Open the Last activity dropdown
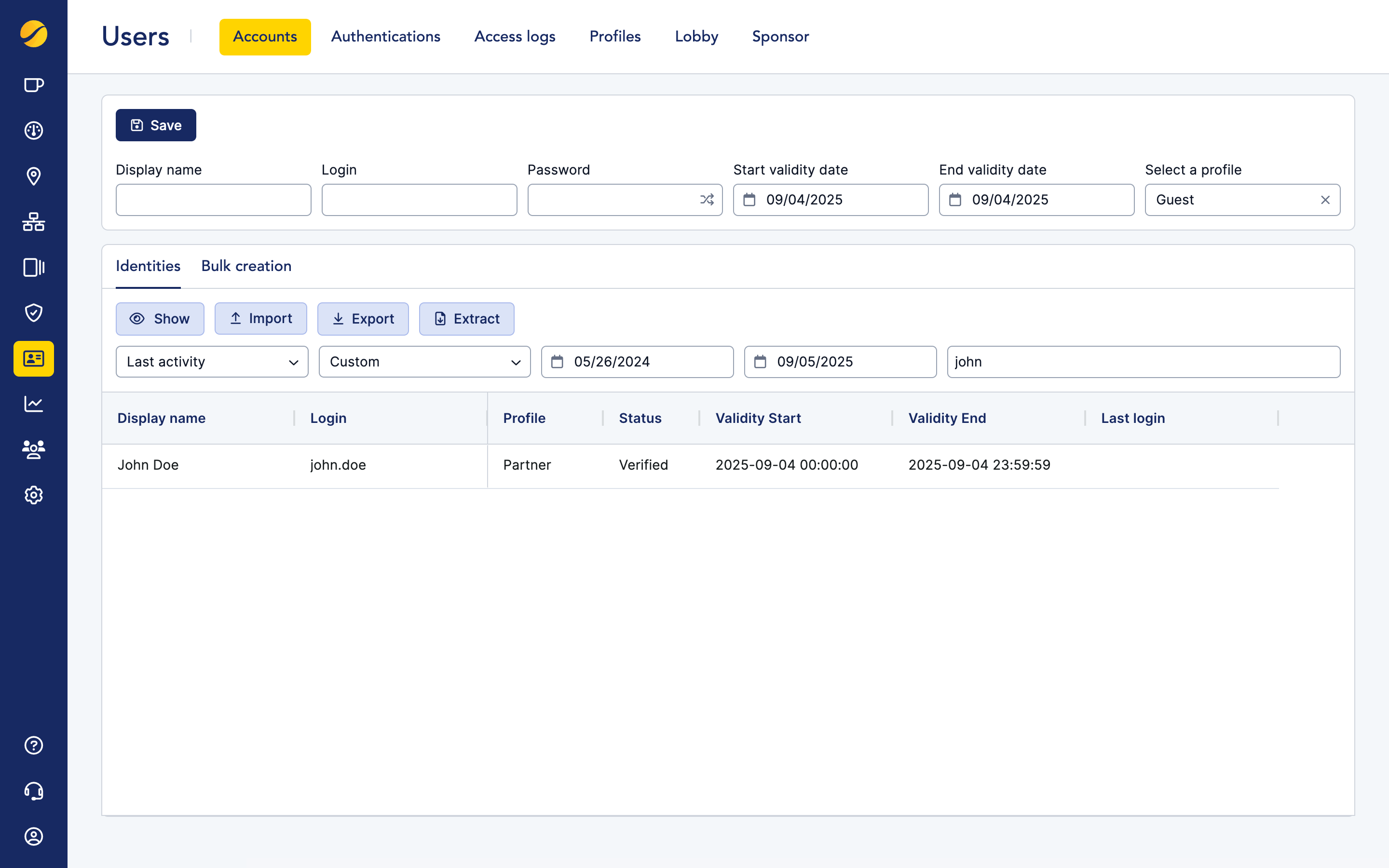The height and width of the screenshot is (868, 1389). (211, 362)
